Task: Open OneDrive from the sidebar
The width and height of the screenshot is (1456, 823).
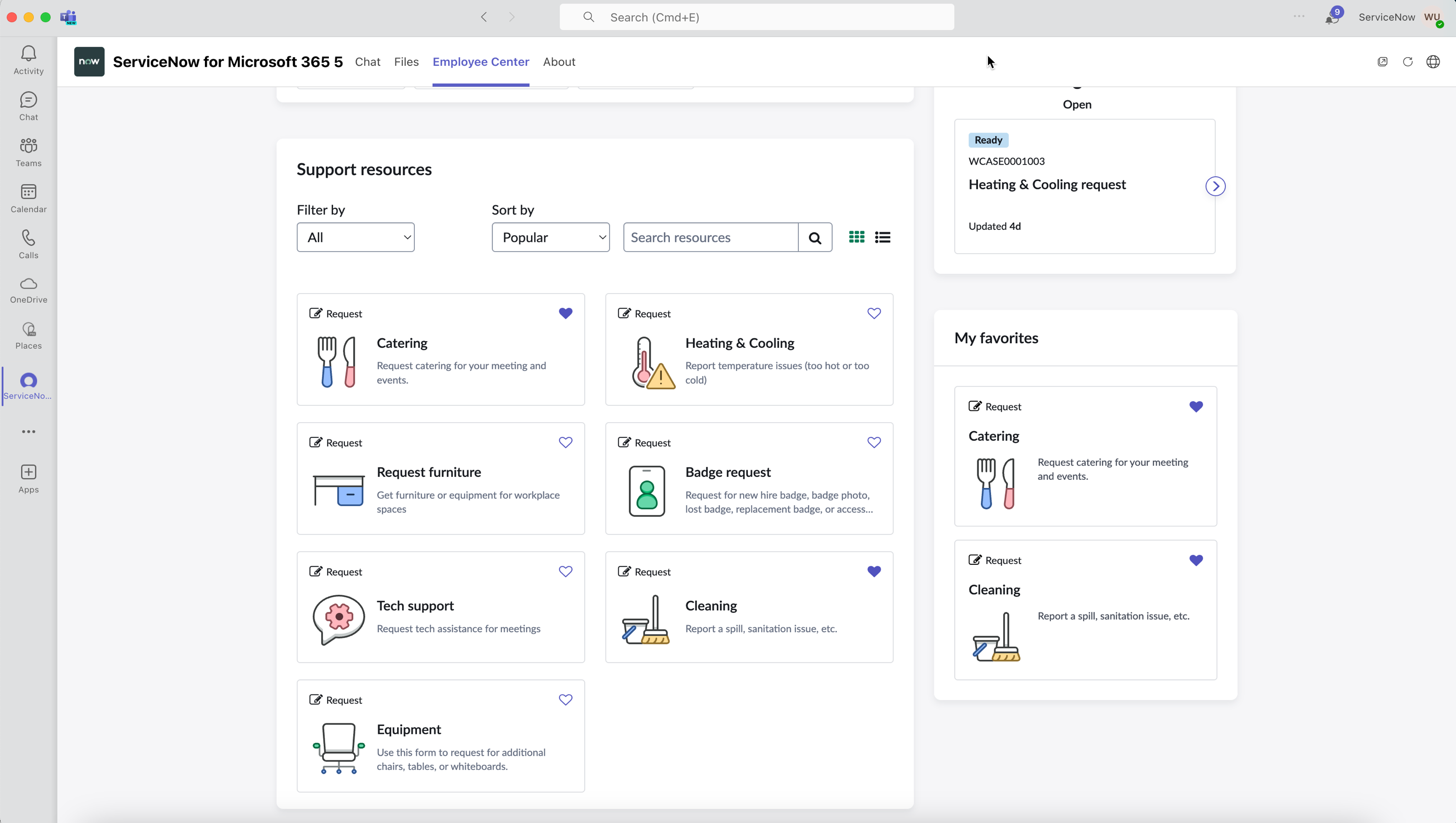Action: tap(28, 290)
